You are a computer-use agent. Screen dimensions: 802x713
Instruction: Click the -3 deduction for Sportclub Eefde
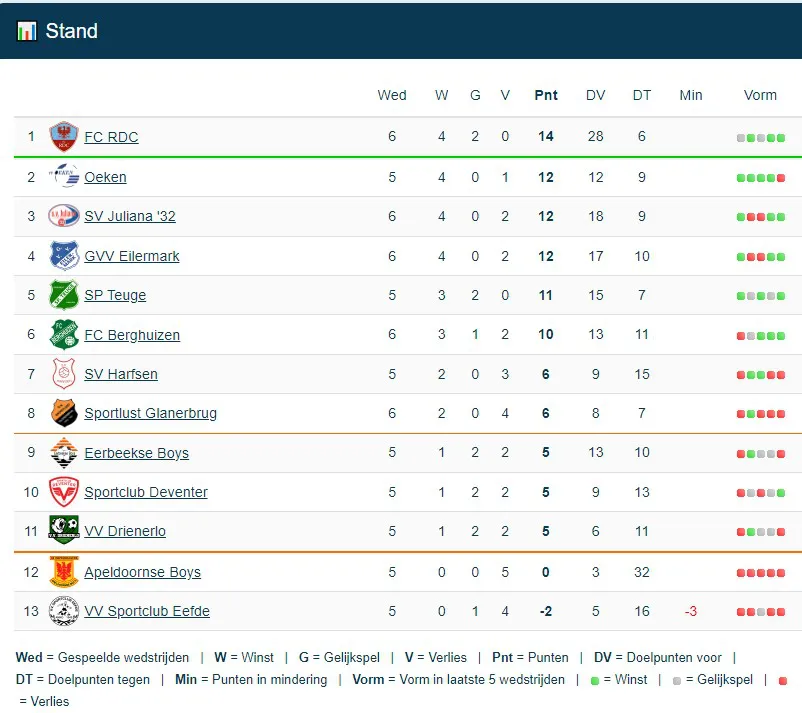coord(690,611)
